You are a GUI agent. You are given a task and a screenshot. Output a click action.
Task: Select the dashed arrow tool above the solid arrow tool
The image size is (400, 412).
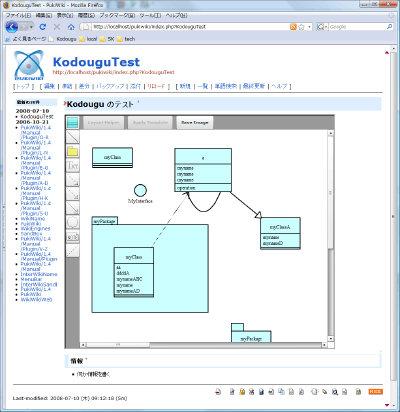(x=72, y=194)
